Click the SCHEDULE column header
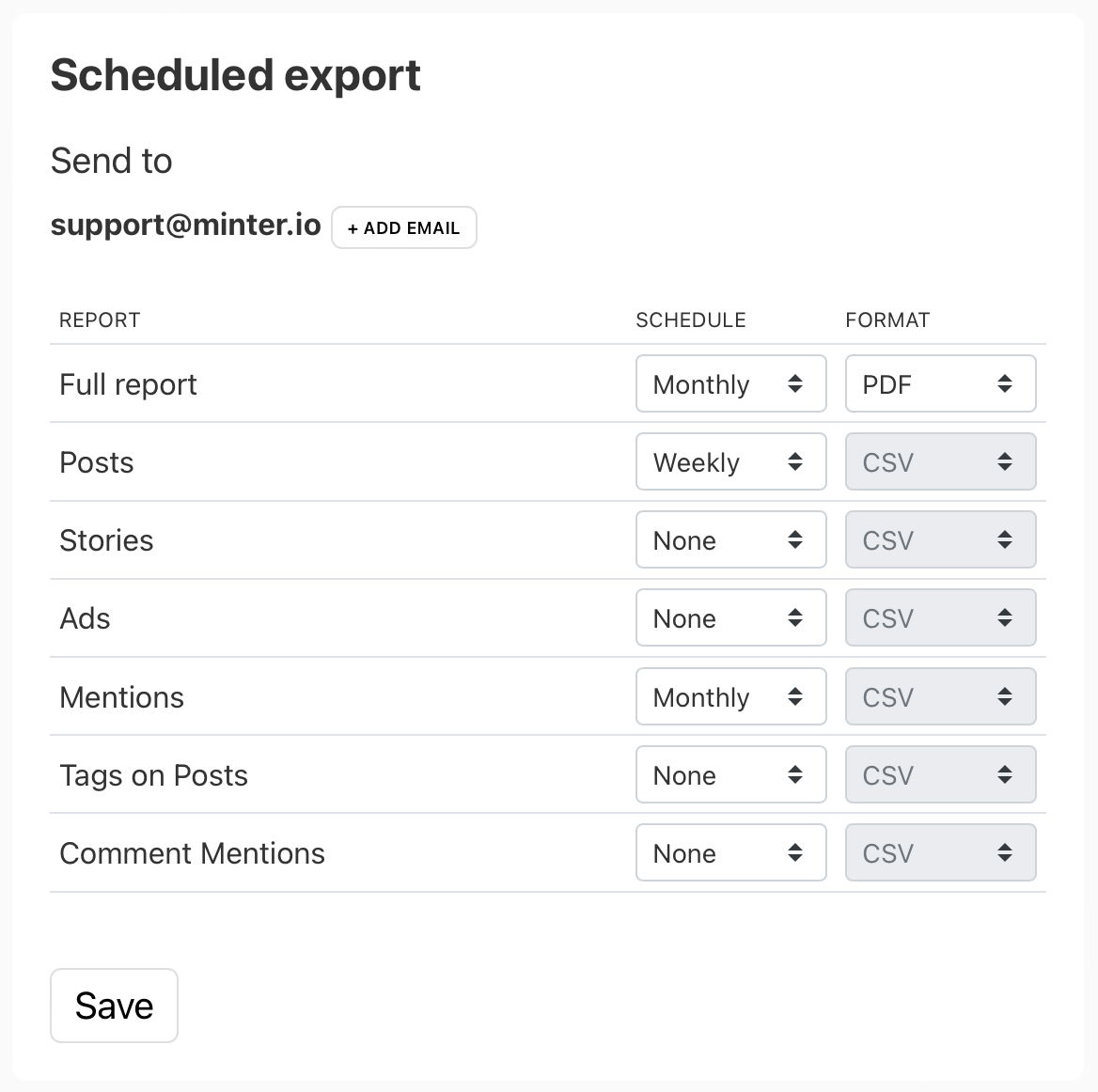Screen dimensions: 1098x1092 coord(690,320)
